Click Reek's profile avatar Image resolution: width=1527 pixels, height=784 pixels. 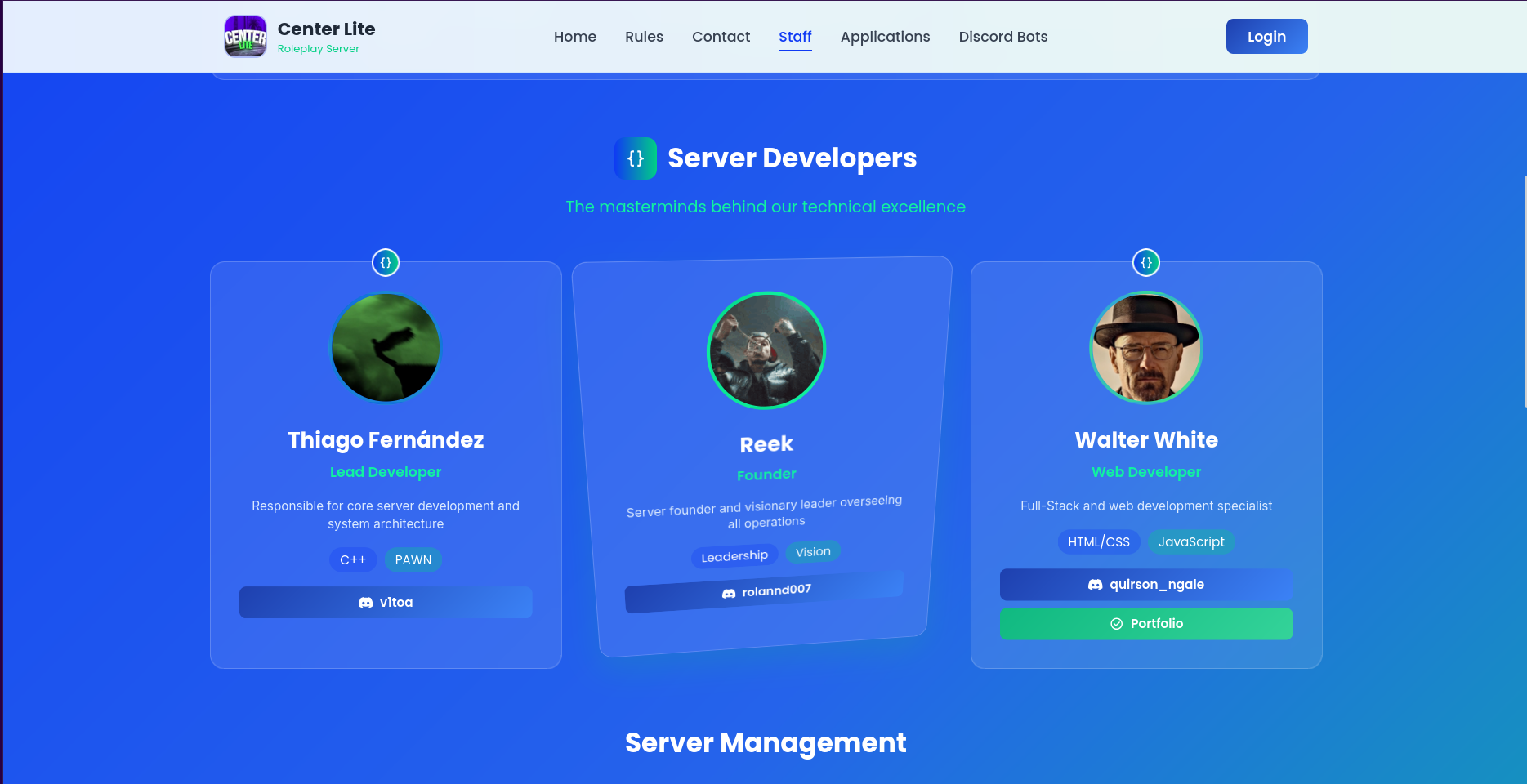pos(766,350)
